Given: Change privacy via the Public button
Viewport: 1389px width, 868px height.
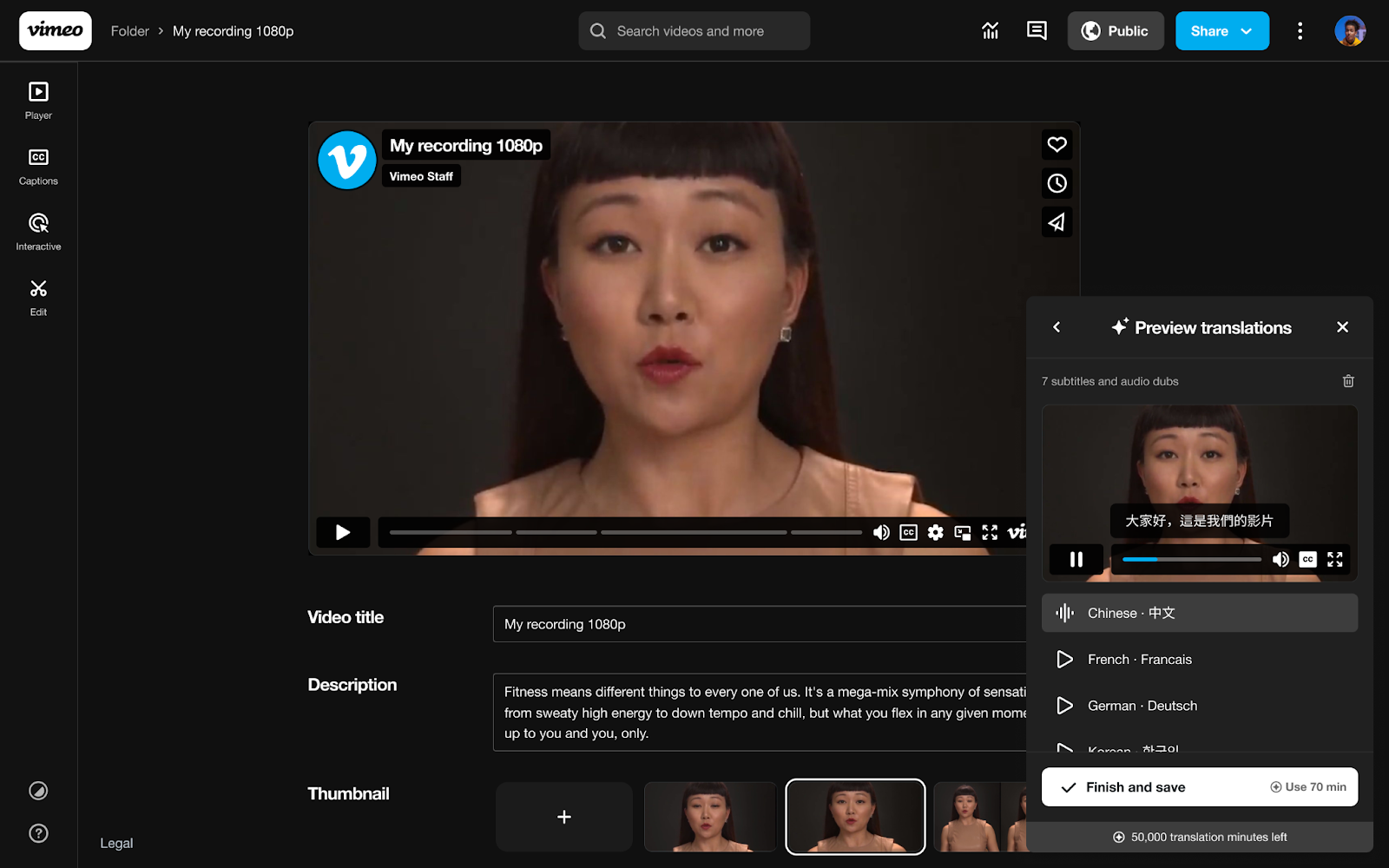Looking at the screenshot, I should 1115,31.
